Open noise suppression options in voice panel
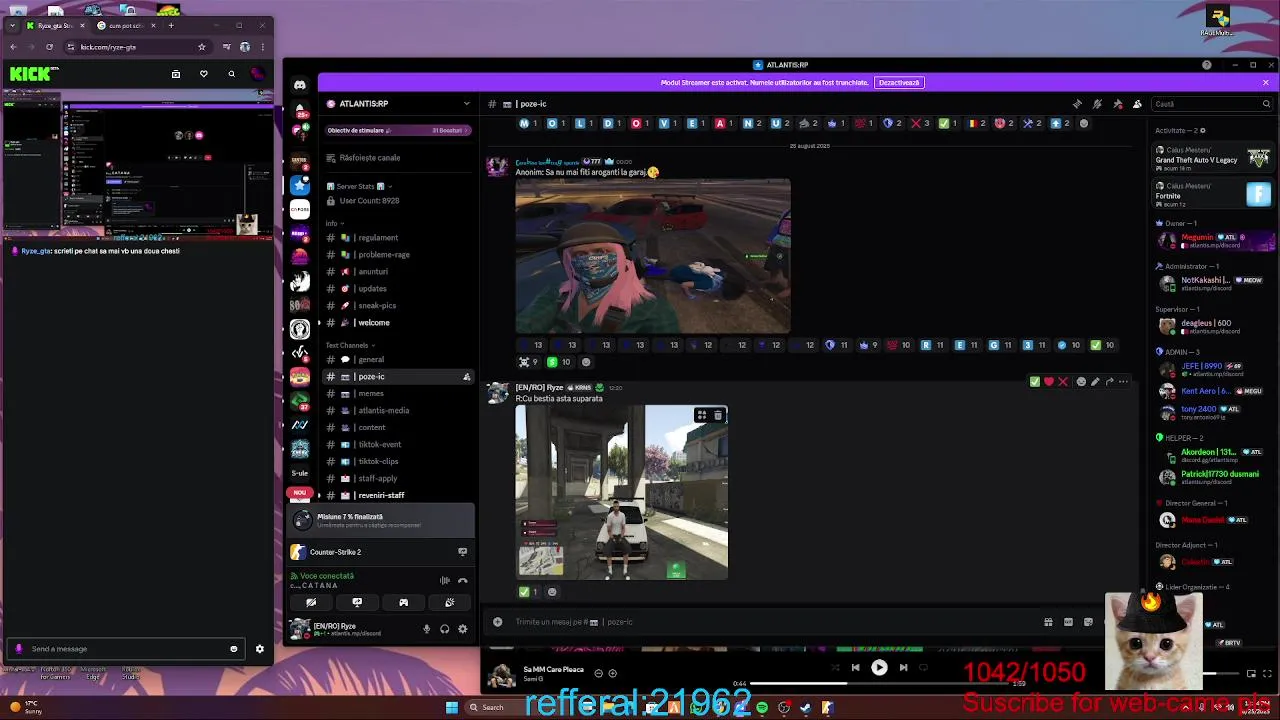 coord(445,580)
